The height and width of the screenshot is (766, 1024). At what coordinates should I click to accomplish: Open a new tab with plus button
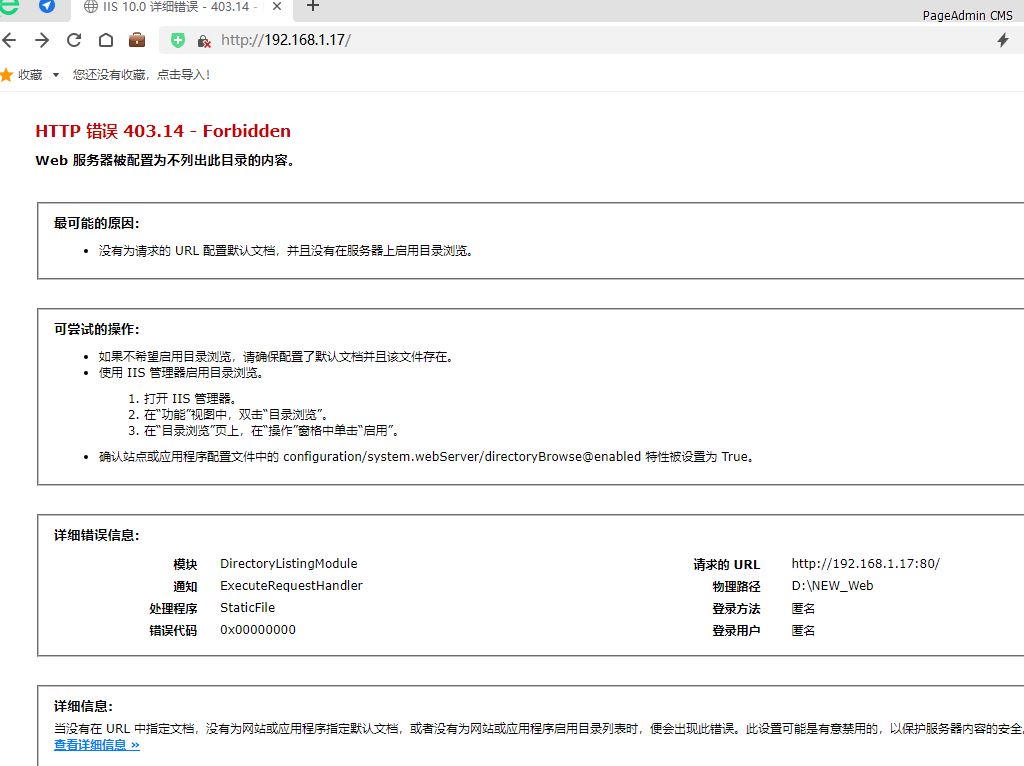(x=313, y=6)
